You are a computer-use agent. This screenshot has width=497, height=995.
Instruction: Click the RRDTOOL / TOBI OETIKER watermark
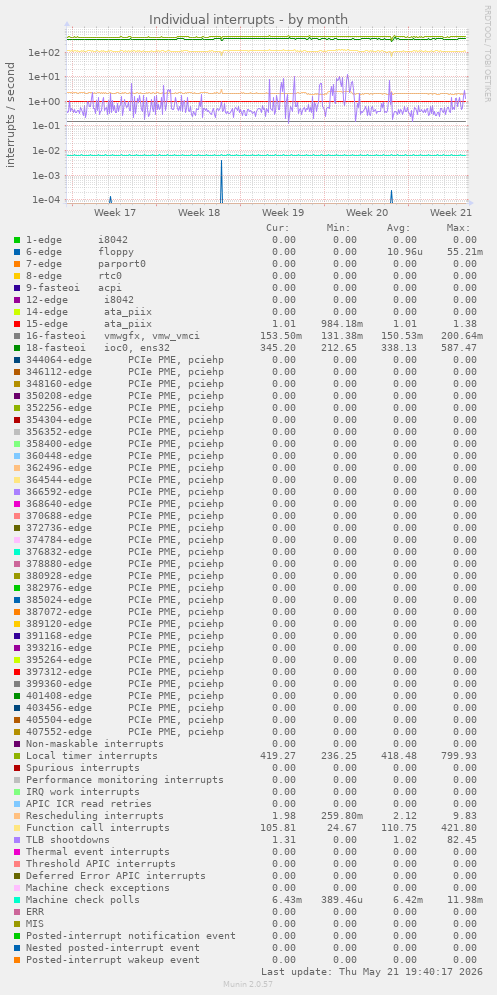coord(487,54)
